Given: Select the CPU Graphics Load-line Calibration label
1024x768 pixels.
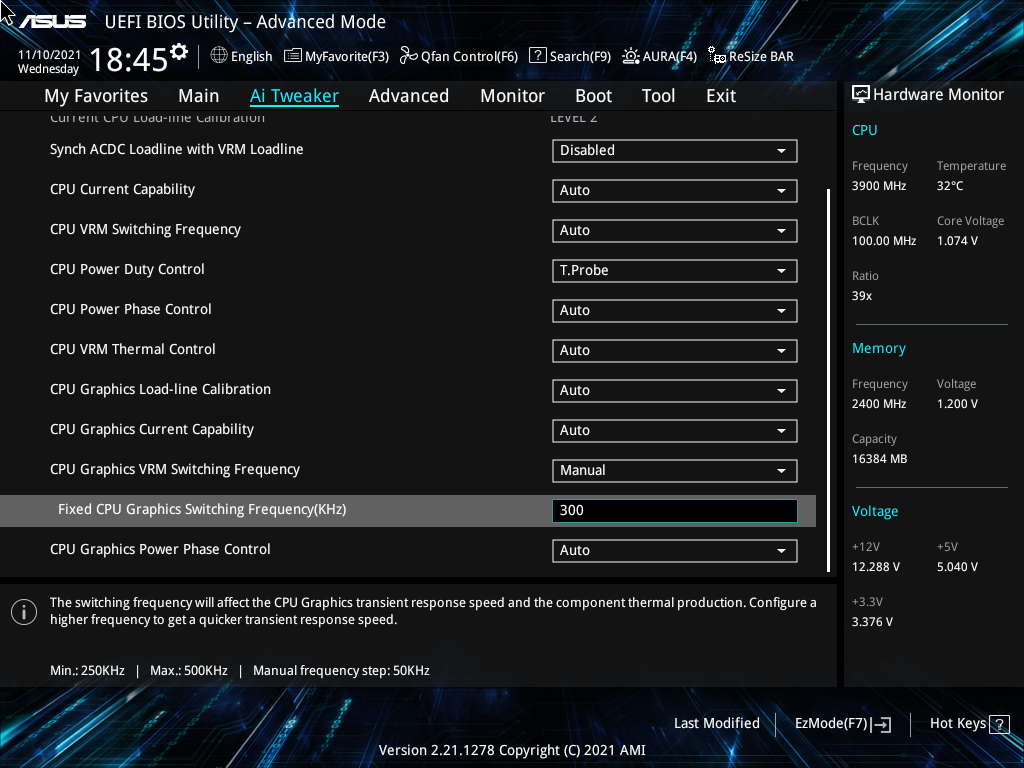Looking at the screenshot, I should (160, 389).
